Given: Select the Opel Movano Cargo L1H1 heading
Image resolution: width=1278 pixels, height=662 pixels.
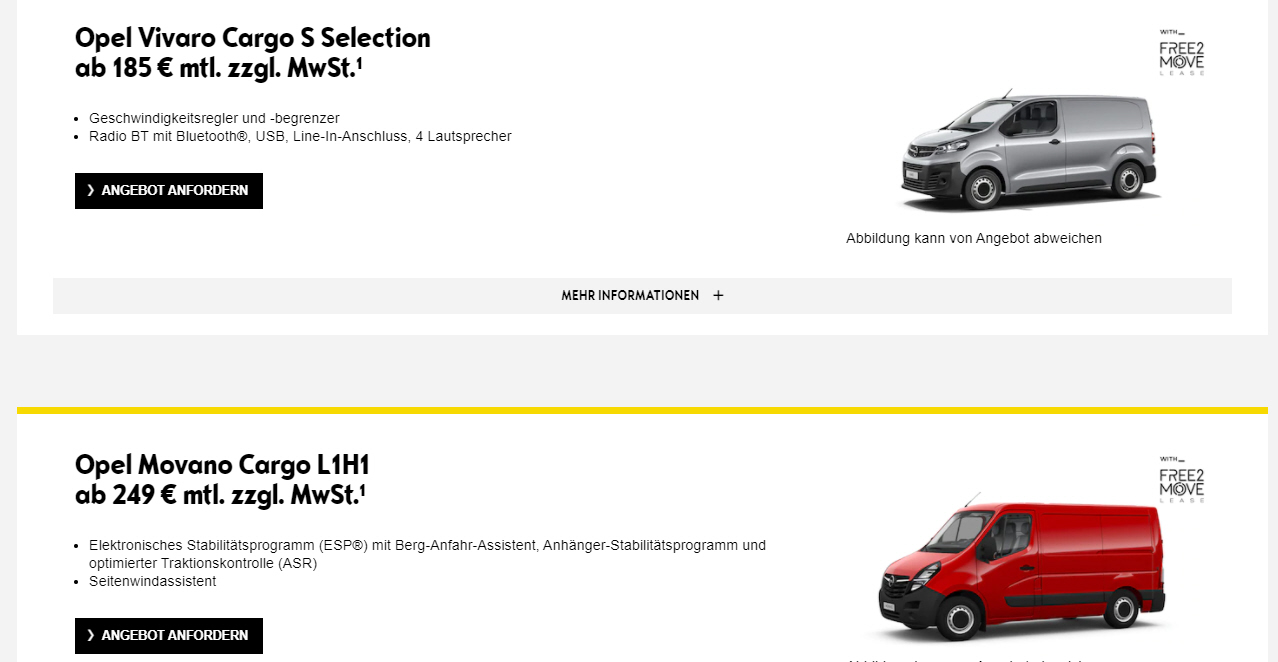Looking at the screenshot, I should [222, 465].
